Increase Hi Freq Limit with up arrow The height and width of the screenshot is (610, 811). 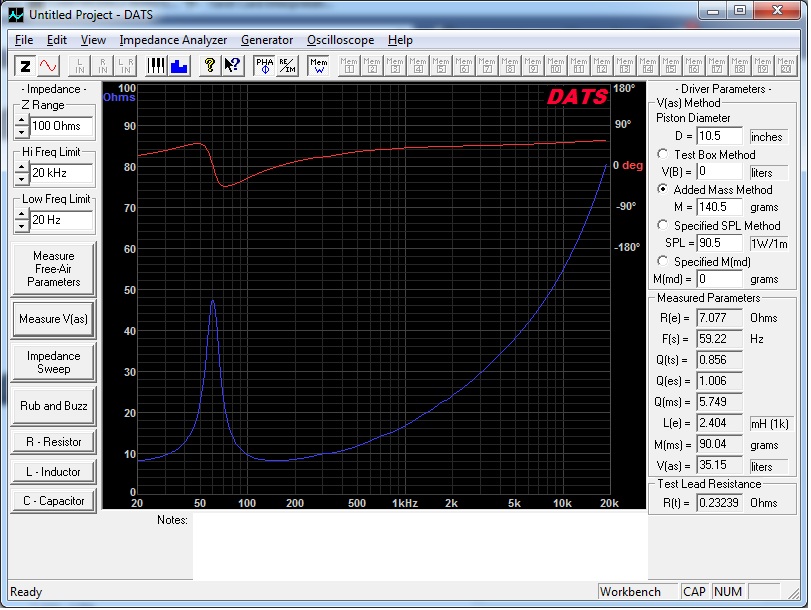point(21,168)
